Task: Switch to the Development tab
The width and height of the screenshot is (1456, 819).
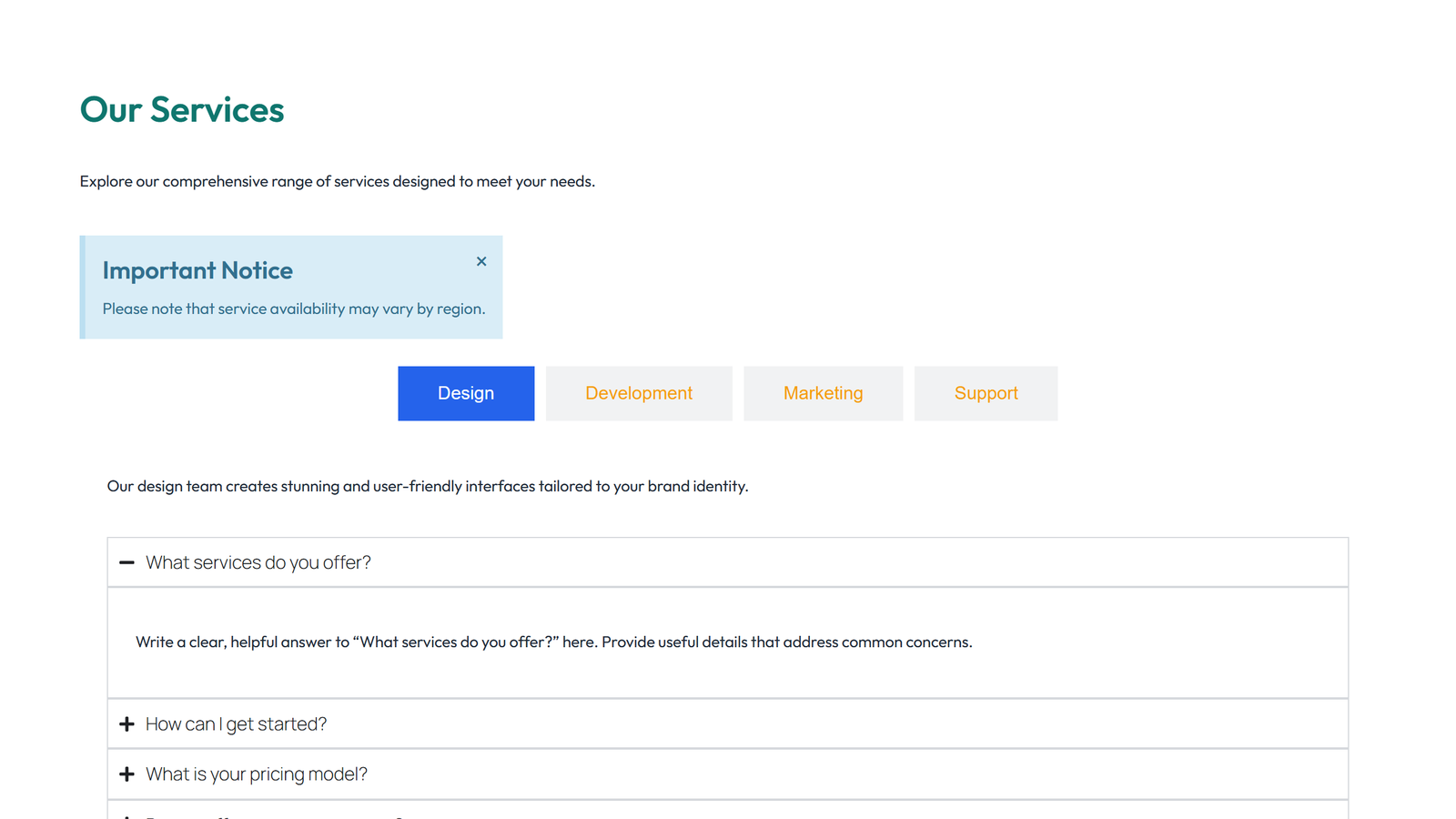Action: (639, 393)
